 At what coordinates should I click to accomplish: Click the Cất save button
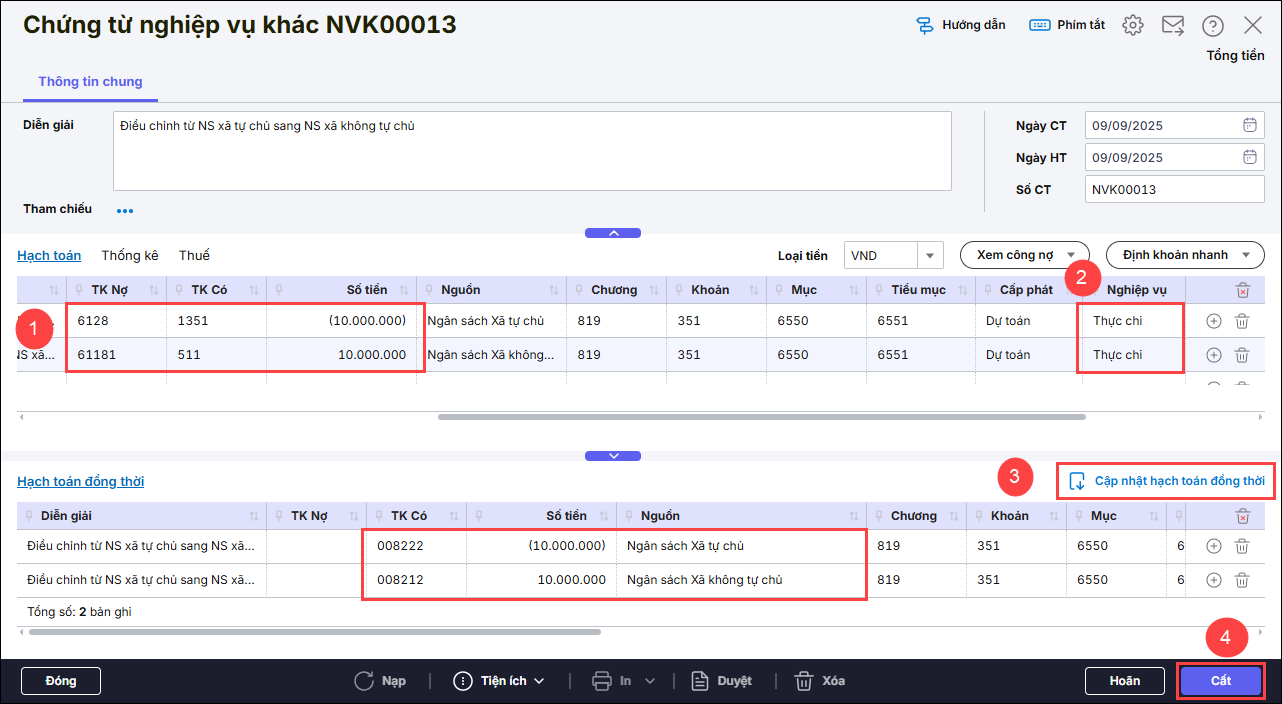pyautogui.click(x=1221, y=681)
